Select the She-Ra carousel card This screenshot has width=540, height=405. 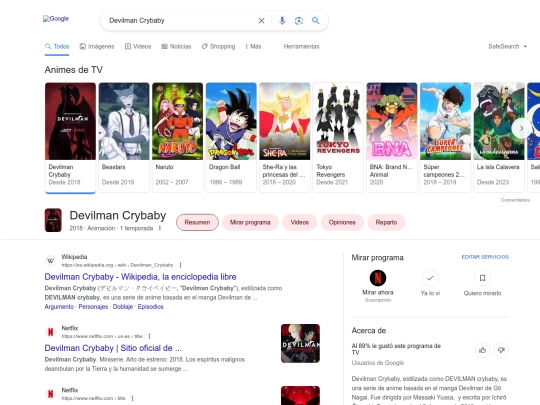point(285,137)
